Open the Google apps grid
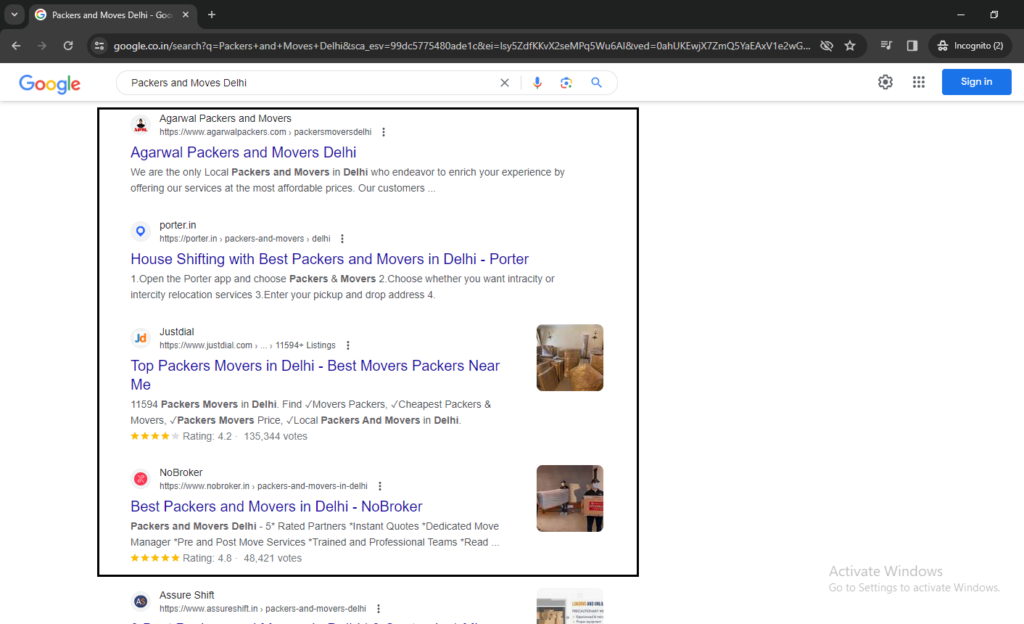The height and width of the screenshot is (624, 1024). (919, 82)
